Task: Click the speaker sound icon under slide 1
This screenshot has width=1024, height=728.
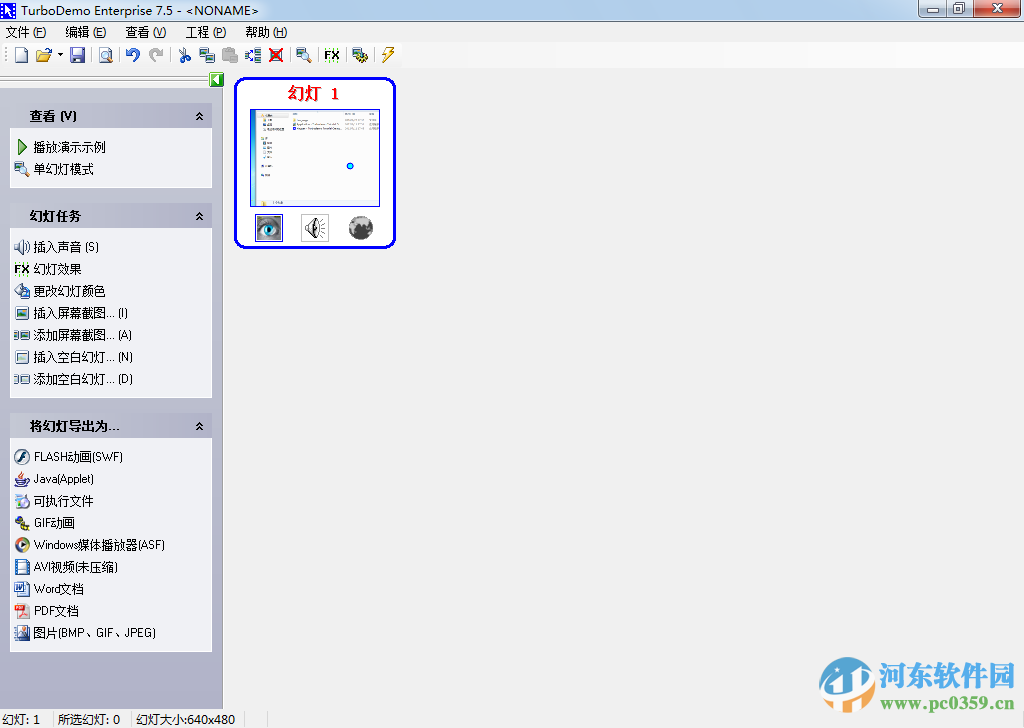Action: click(x=315, y=228)
